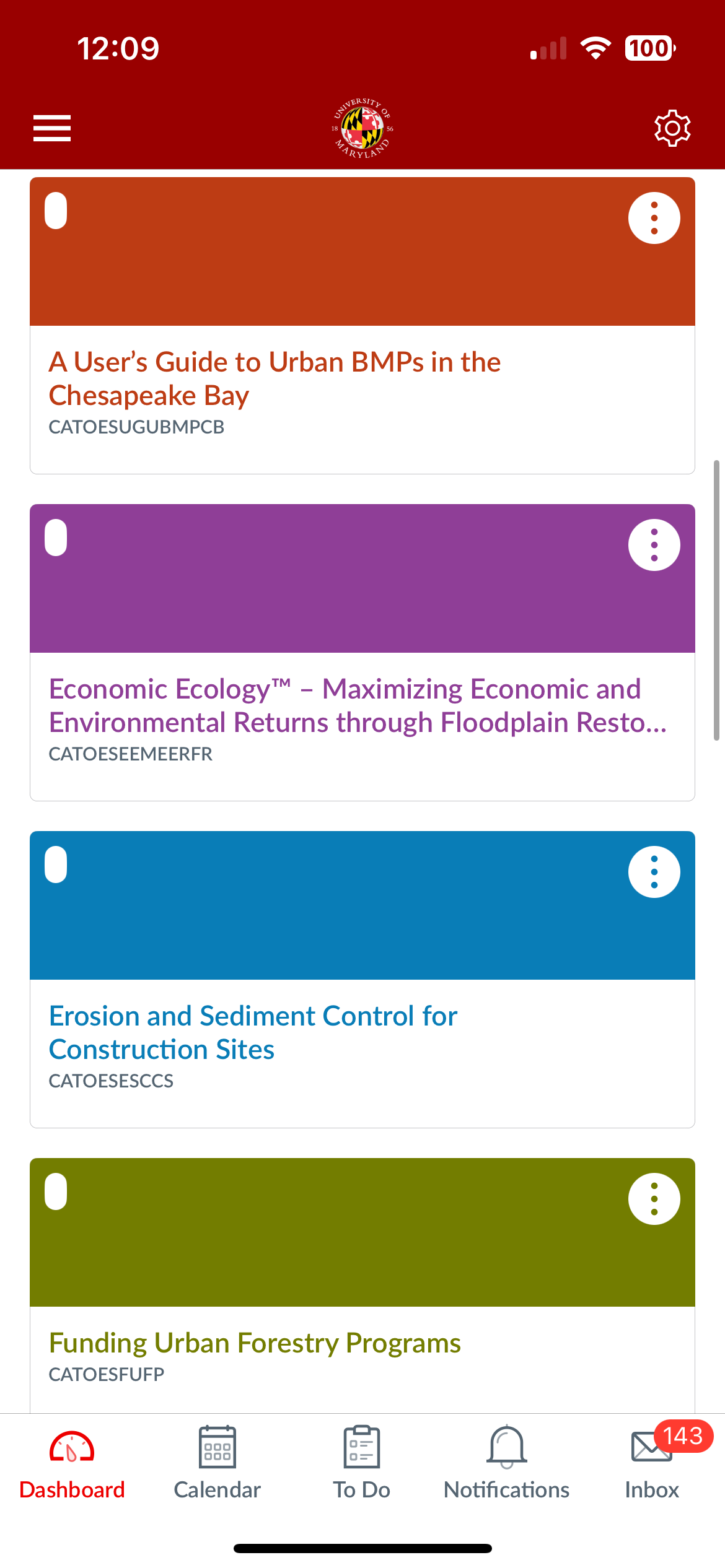Open three-dot menu on Funding Urban Forestry card
Image resolution: width=725 pixels, height=1568 pixels.
click(654, 1199)
